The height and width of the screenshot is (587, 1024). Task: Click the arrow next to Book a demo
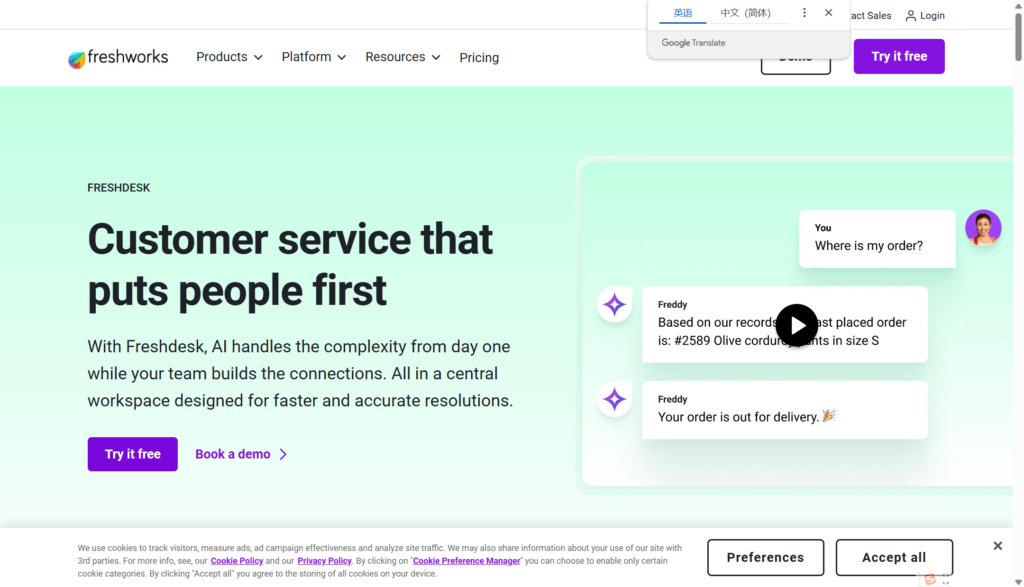coord(283,454)
